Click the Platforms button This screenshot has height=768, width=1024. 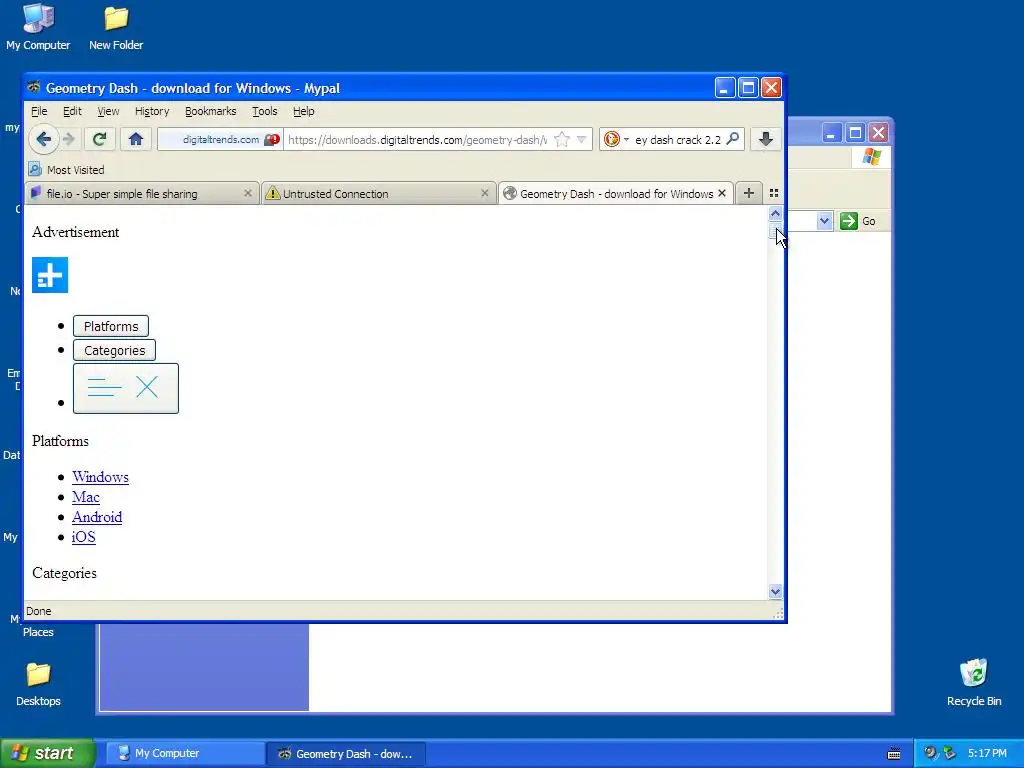click(x=111, y=326)
